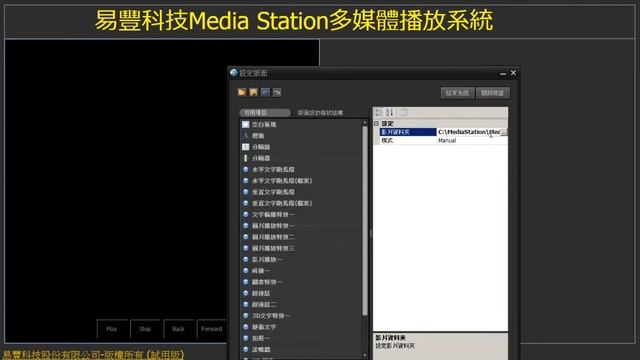Image resolution: width=640 pixels, height=360 pixels.
Task: Select 超連結 in the list
Action: [261, 293]
